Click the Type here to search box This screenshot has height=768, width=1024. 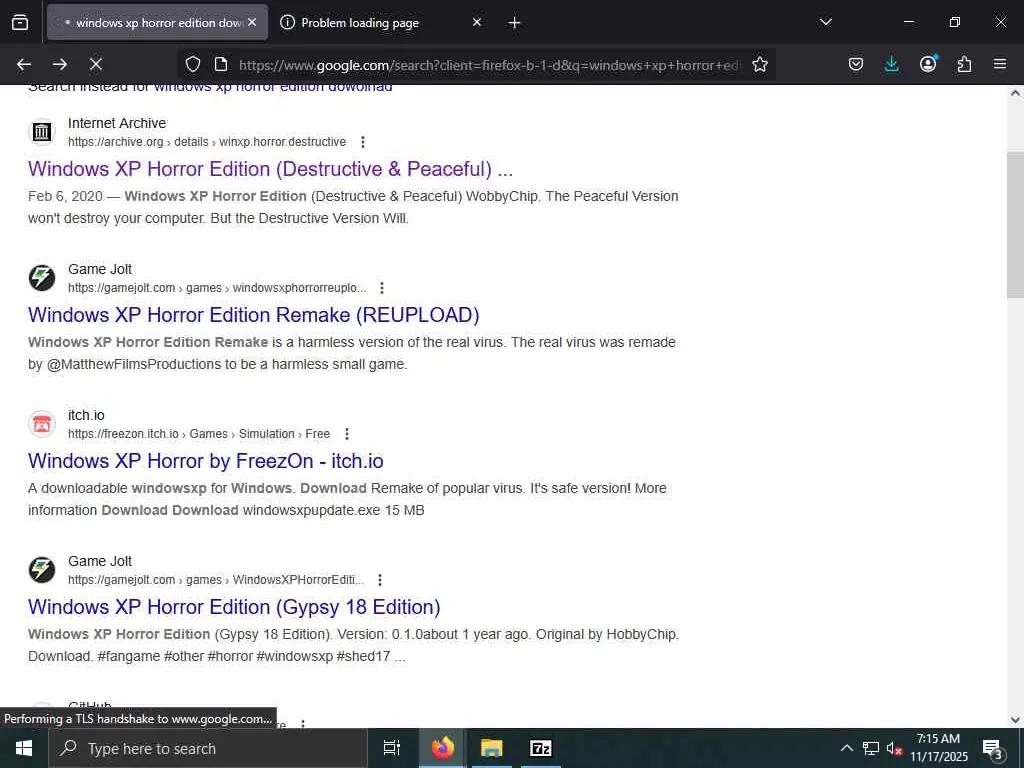coord(208,748)
